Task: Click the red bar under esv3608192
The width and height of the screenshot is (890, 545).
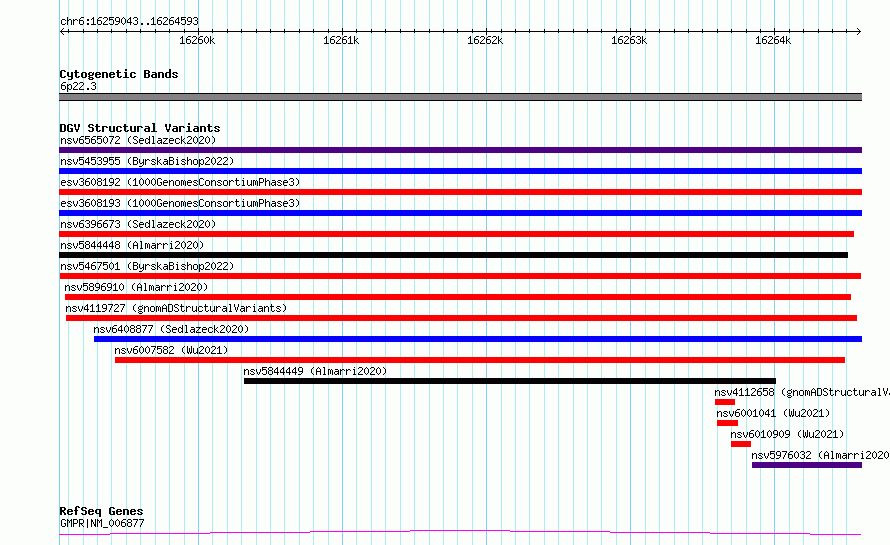Action: 460,192
